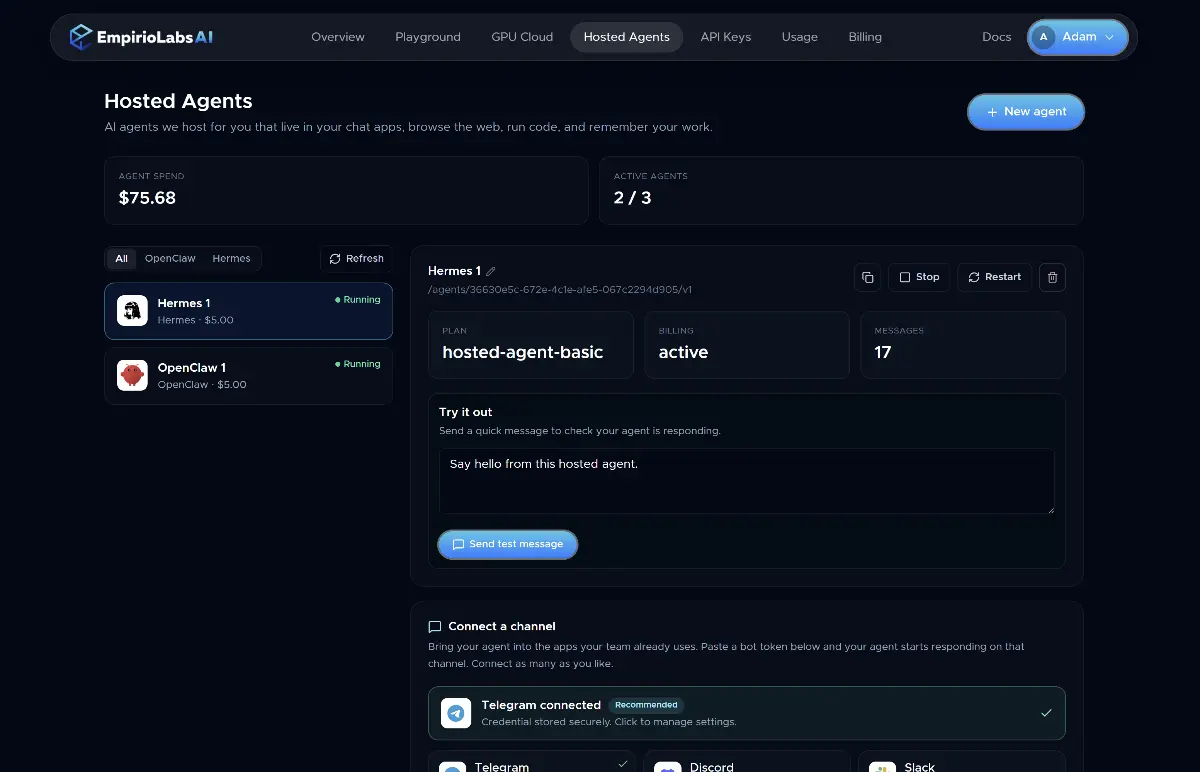Select the Discord channel option
1200x772 pixels.
746,762
